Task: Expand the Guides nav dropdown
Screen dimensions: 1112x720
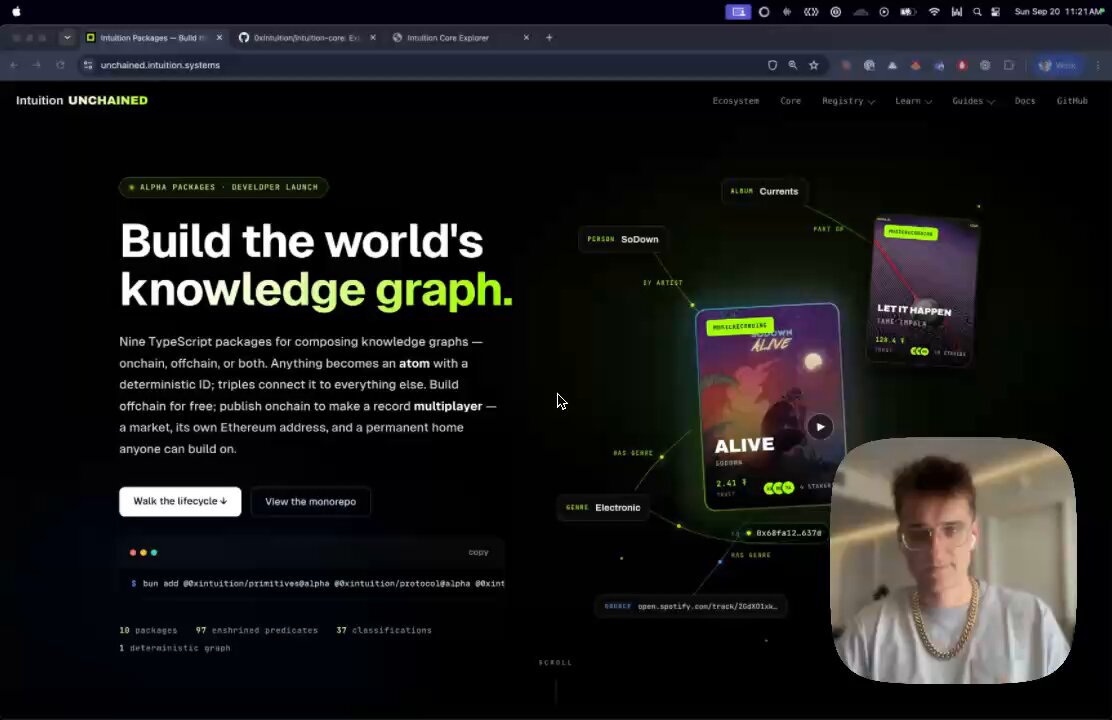Action: 973,101
